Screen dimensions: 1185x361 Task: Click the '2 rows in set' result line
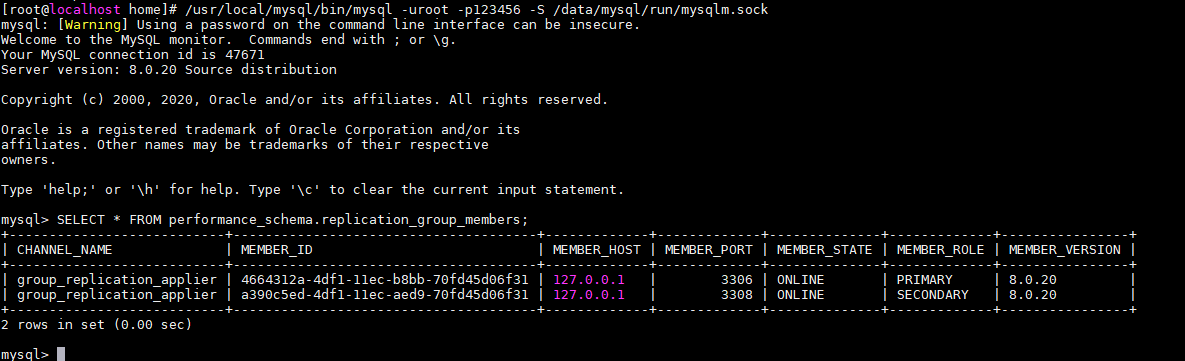pyautogui.click(x=96, y=325)
